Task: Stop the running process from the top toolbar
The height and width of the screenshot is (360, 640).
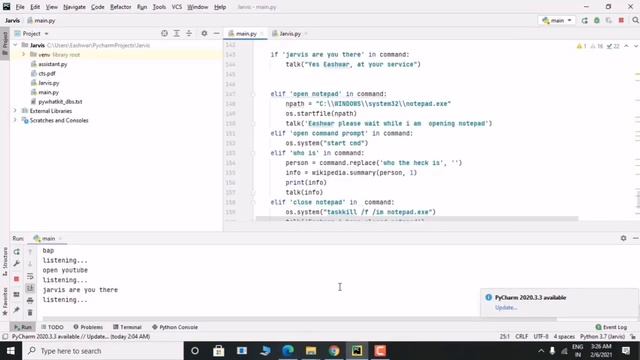Action: click(621, 20)
